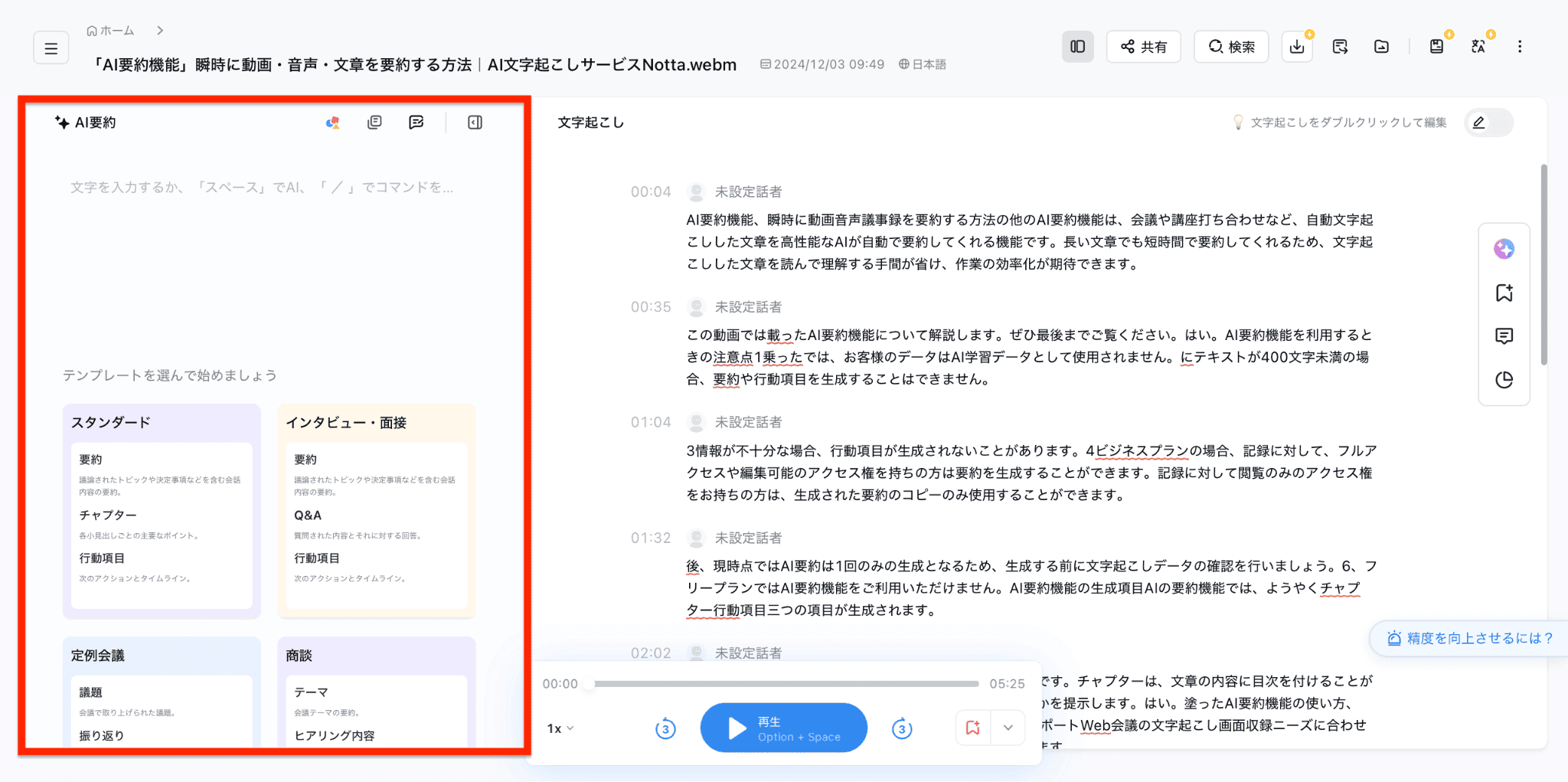The image size is (1568, 782).
Task: Click the save notes icon in header
Action: pyautogui.click(x=1436, y=47)
